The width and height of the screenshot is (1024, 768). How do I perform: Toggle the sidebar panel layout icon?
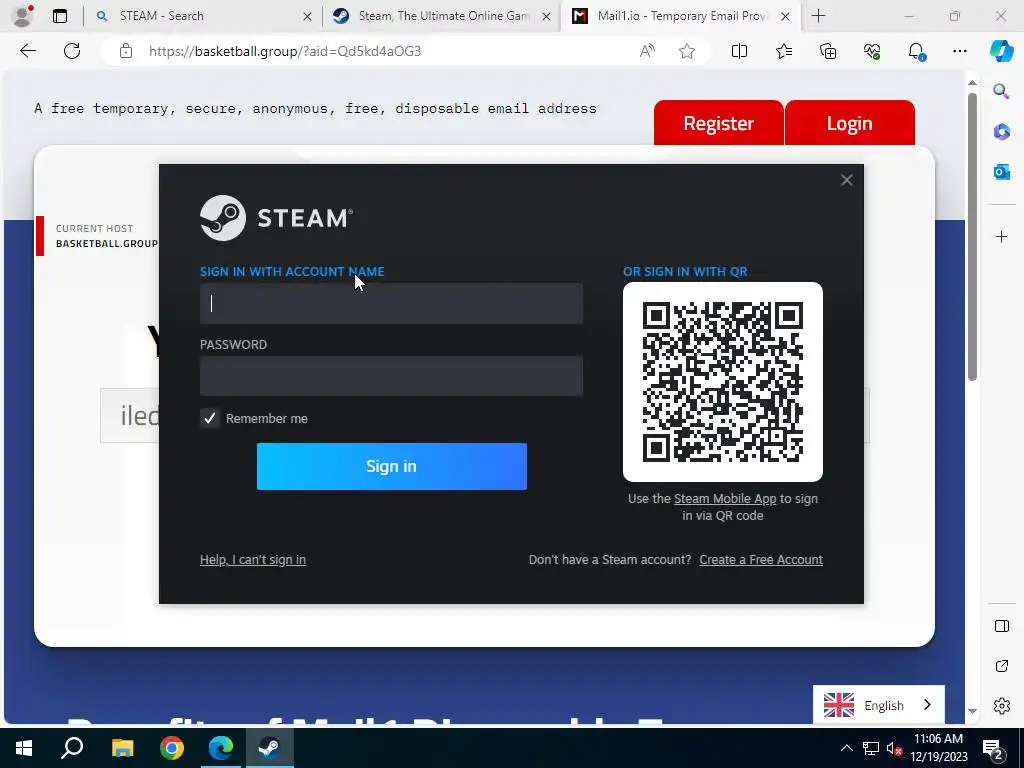tap(1001, 626)
